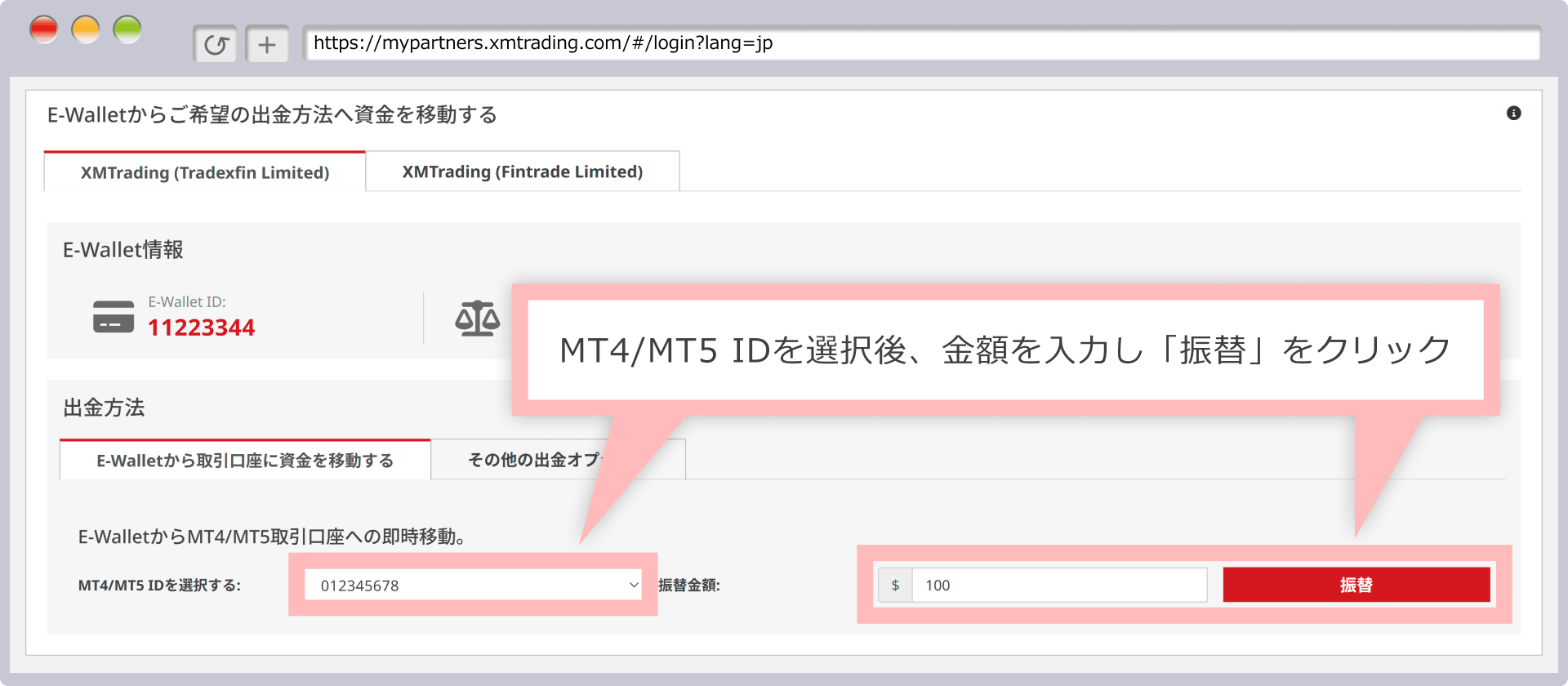The width and height of the screenshot is (1568, 686).
Task: Click the red 振替 button
Action: pos(1356,585)
